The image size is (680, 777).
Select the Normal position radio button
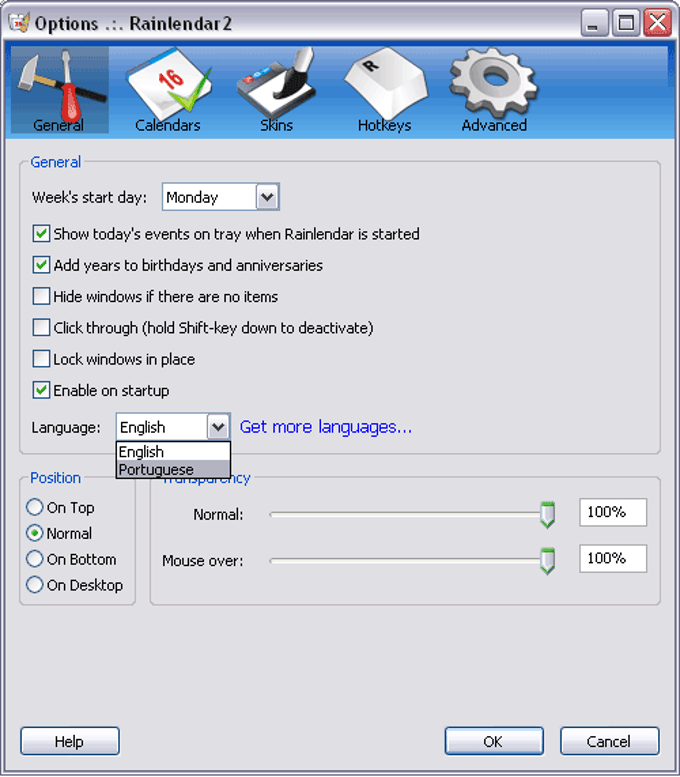coord(34,533)
